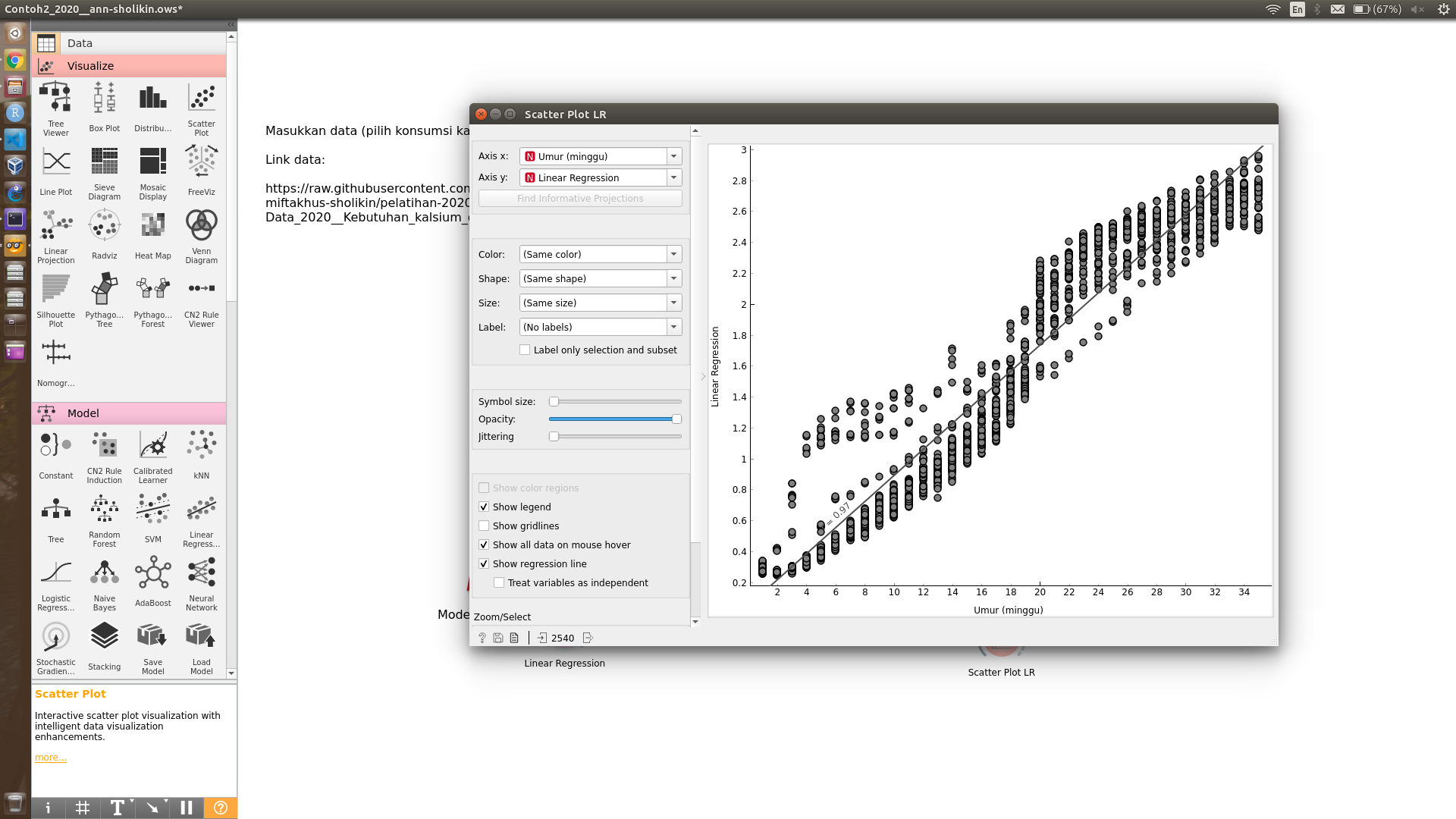Open the battery status indicator

1376,9
